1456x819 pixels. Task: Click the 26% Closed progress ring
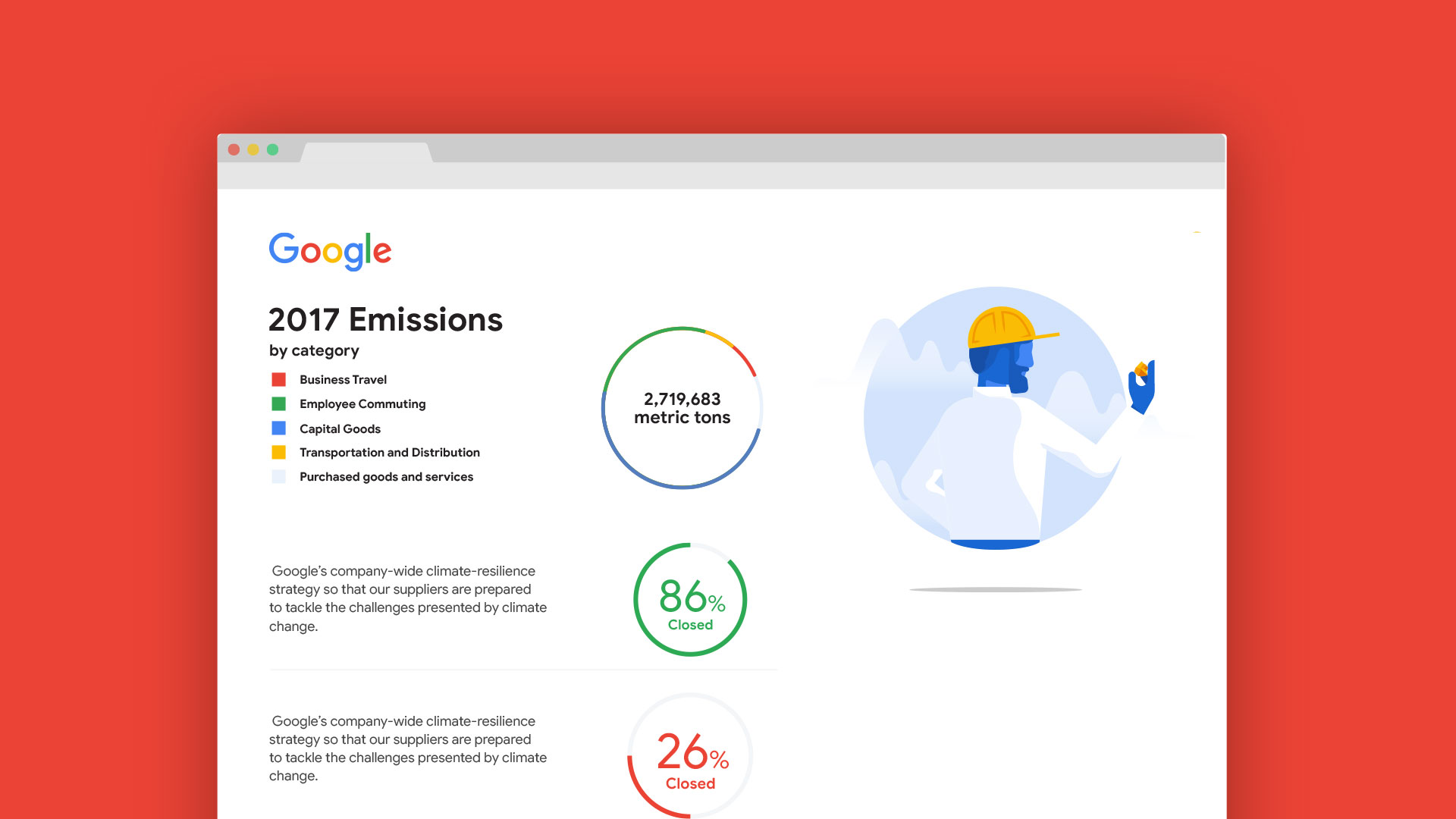[690, 756]
